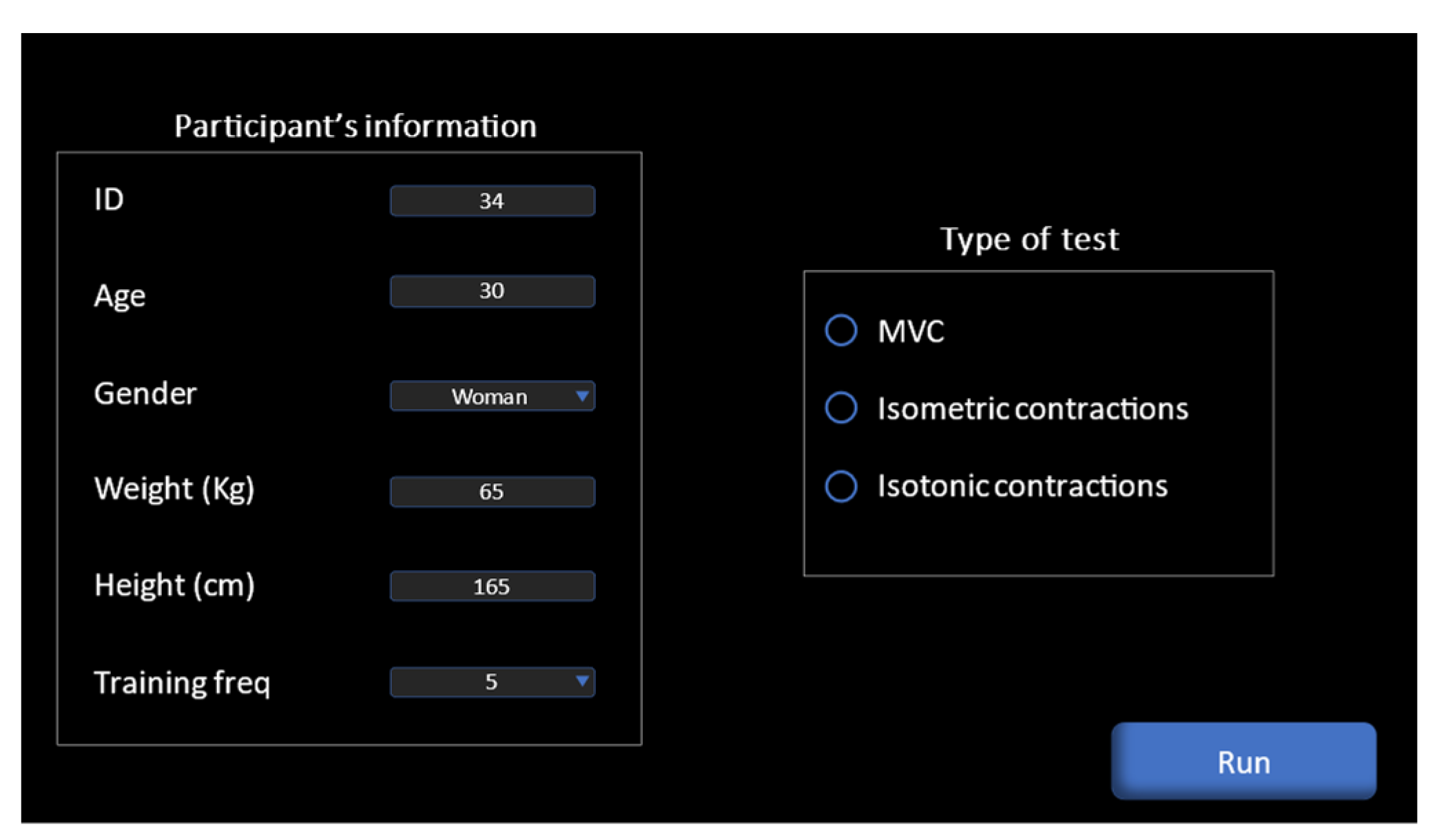Click the Height (cm) label text
This screenshot has height=840, width=1439.
tap(174, 585)
